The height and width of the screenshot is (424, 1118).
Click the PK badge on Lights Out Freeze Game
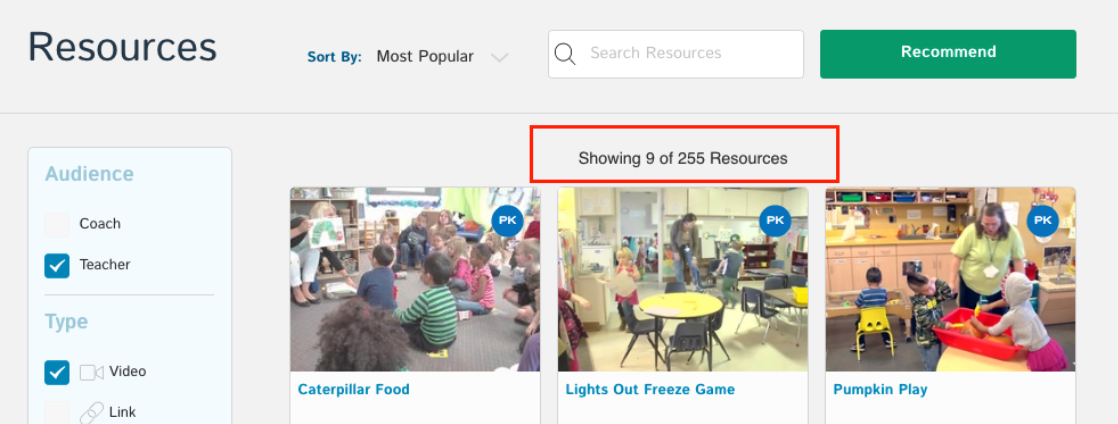point(775,220)
